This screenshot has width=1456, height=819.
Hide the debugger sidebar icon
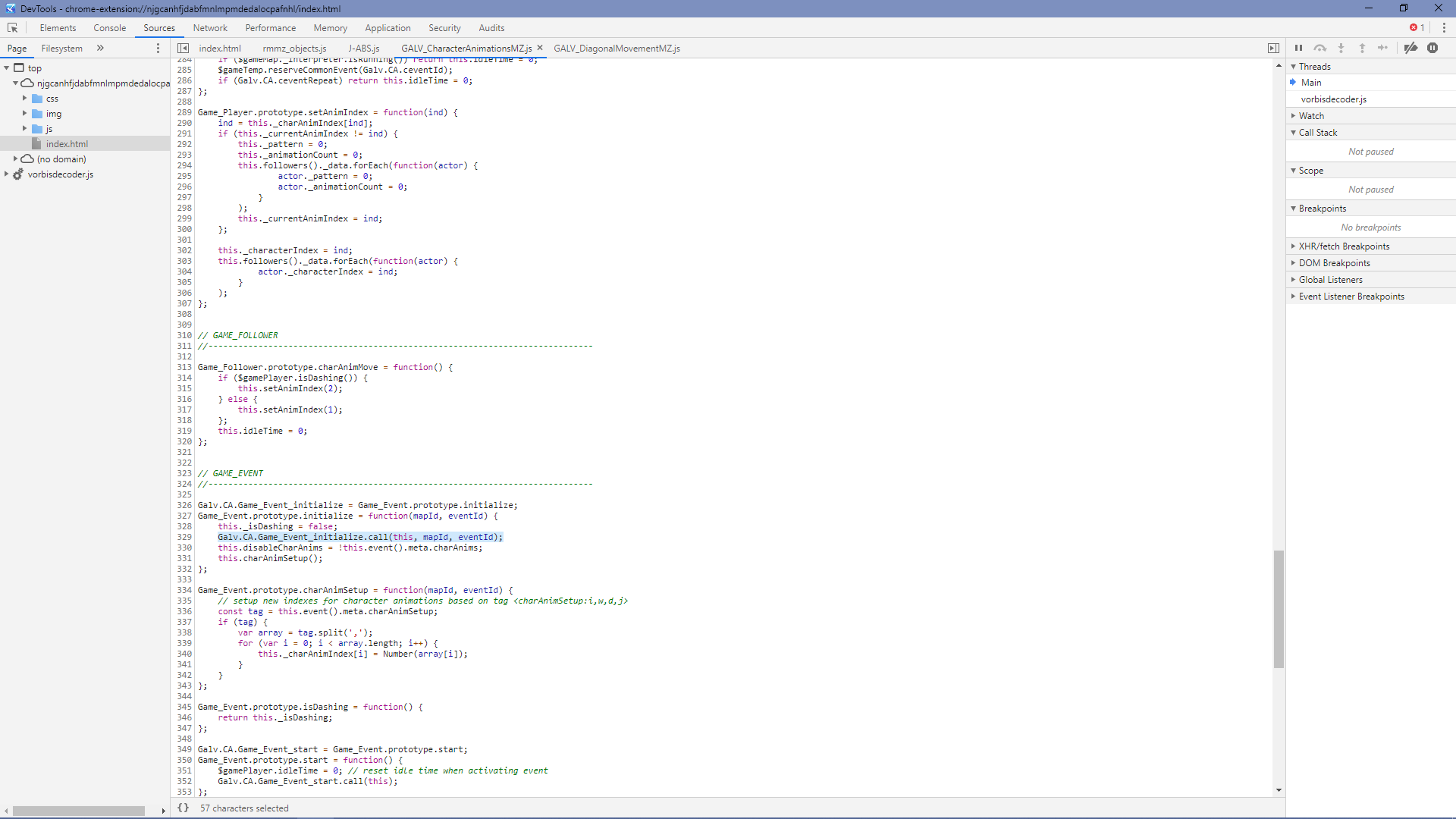1273,48
